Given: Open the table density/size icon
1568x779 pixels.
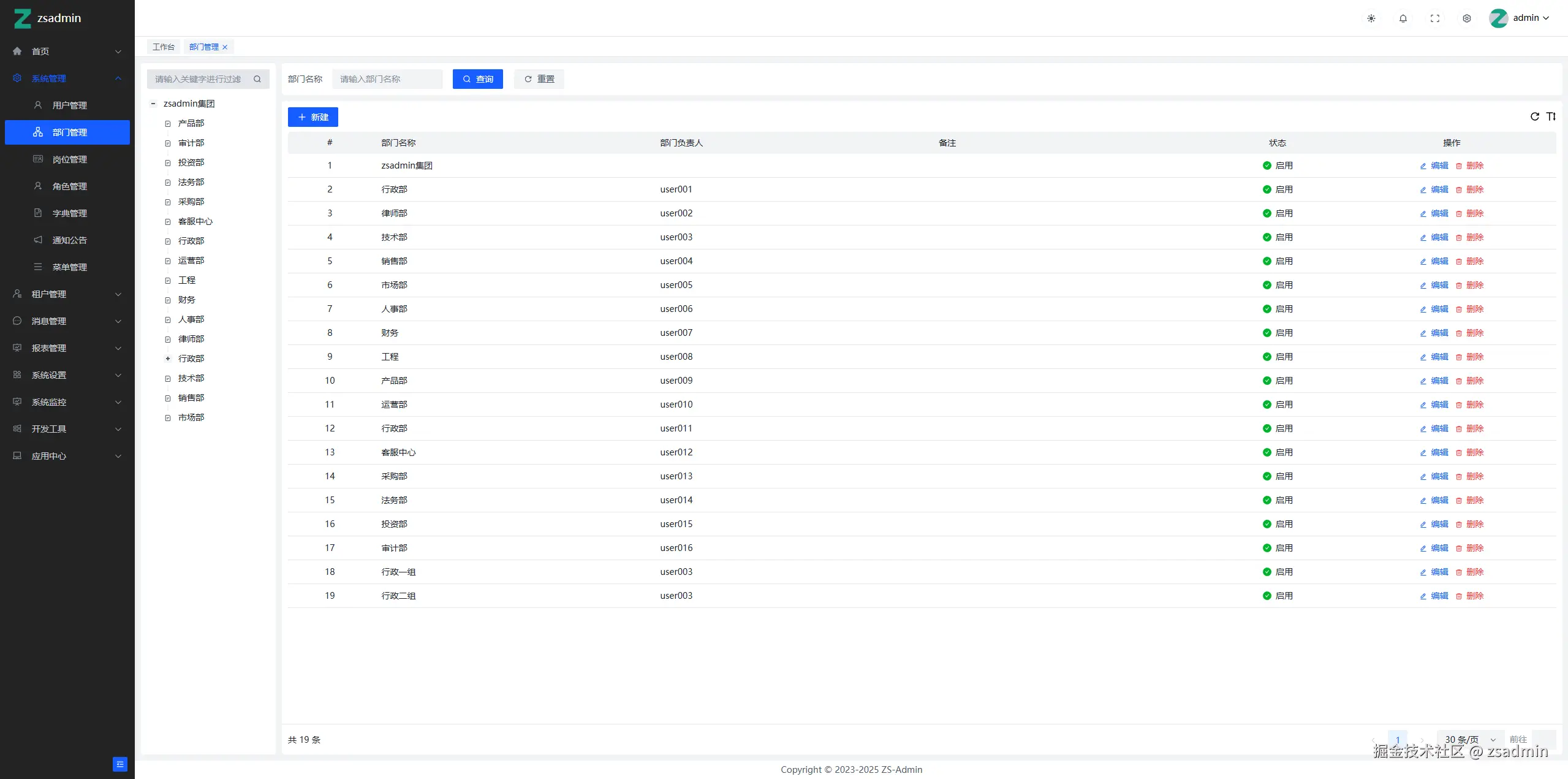Looking at the screenshot, I should tap(1551, 116).
